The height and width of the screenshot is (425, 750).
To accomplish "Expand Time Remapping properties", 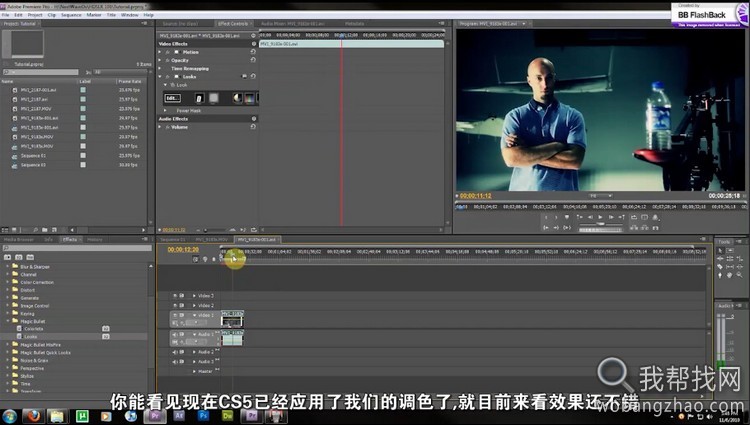I will [x=160, y=68].
